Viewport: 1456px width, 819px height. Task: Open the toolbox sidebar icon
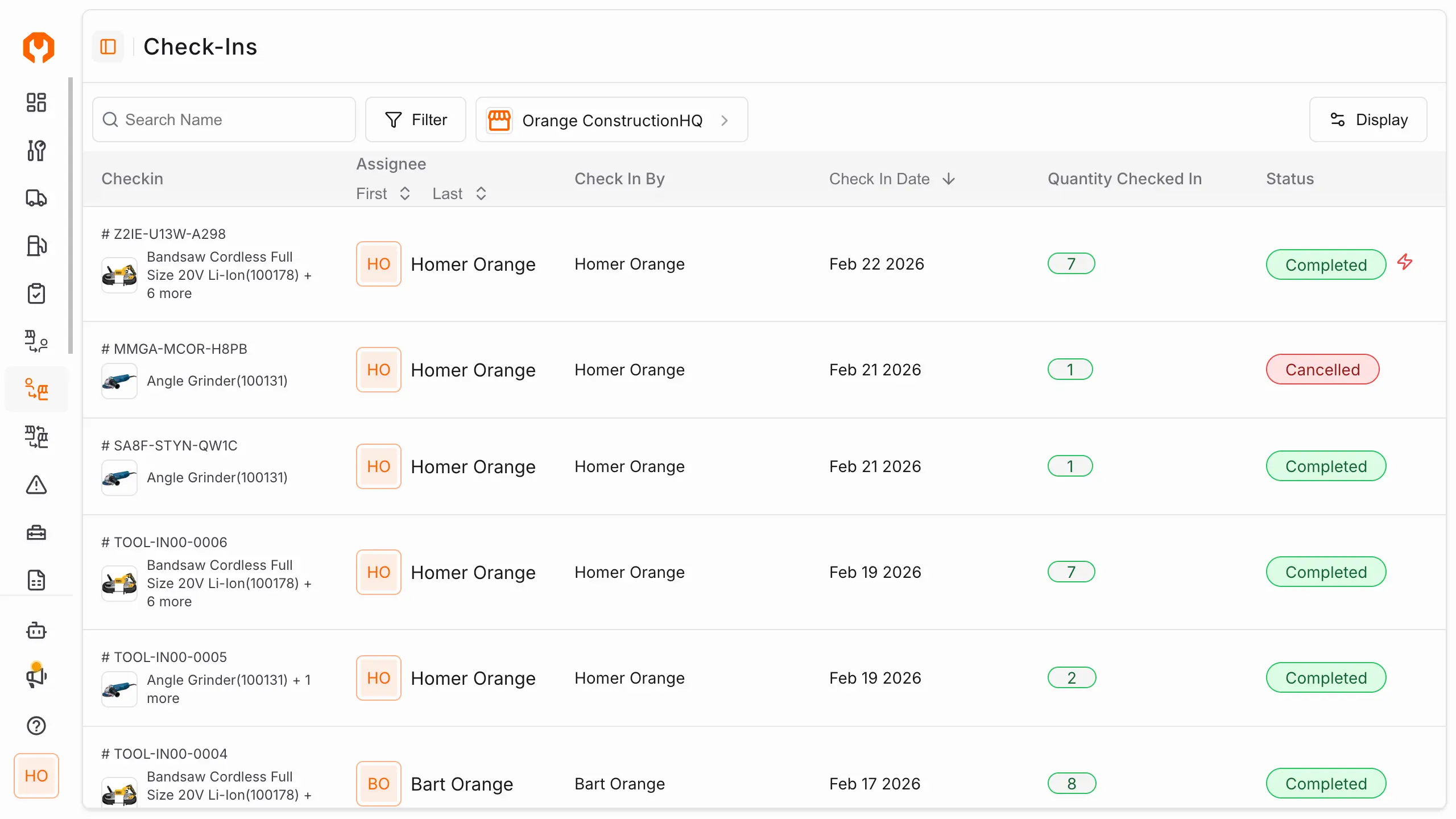point(36,532)
